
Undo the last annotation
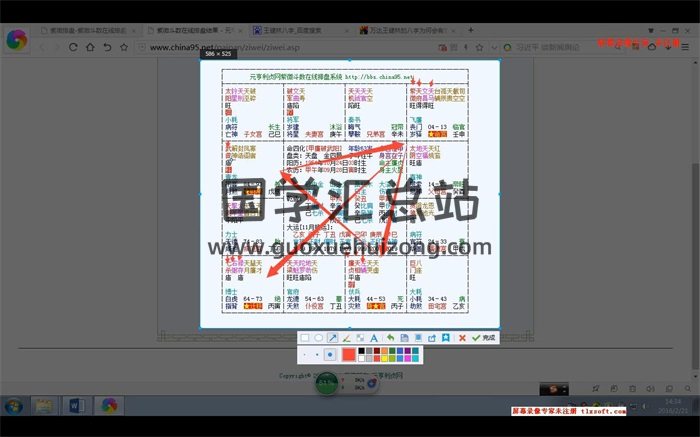pyautogui.click(x=391, y=338)
